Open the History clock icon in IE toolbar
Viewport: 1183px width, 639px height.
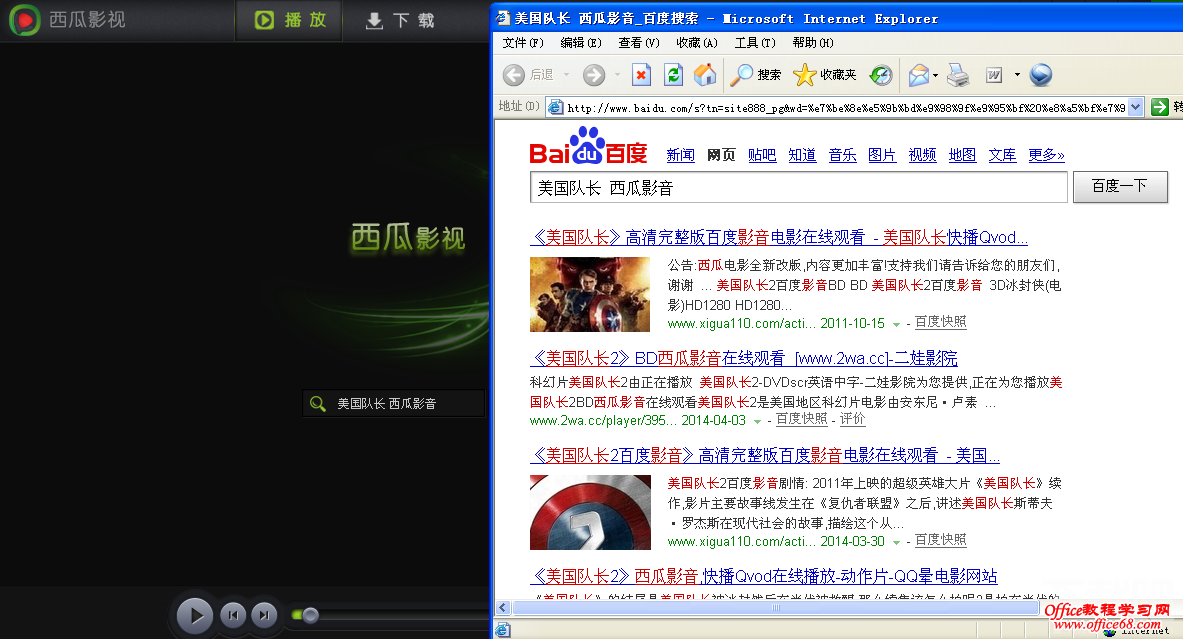880,75
